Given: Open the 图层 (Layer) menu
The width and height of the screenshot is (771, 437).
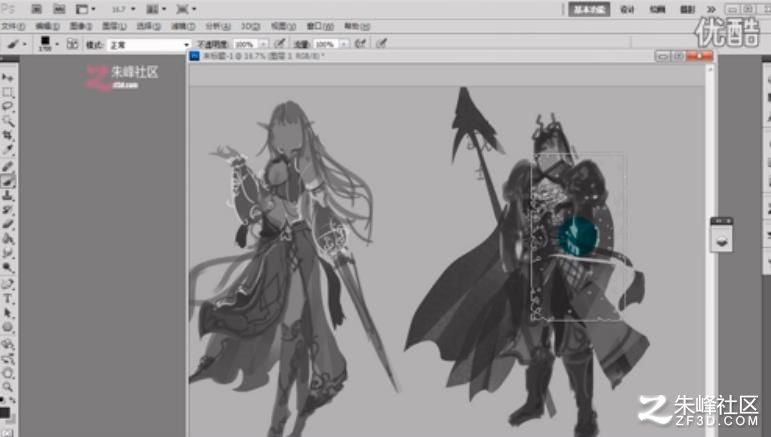Looking at the screenshot, I should (114, 26).
